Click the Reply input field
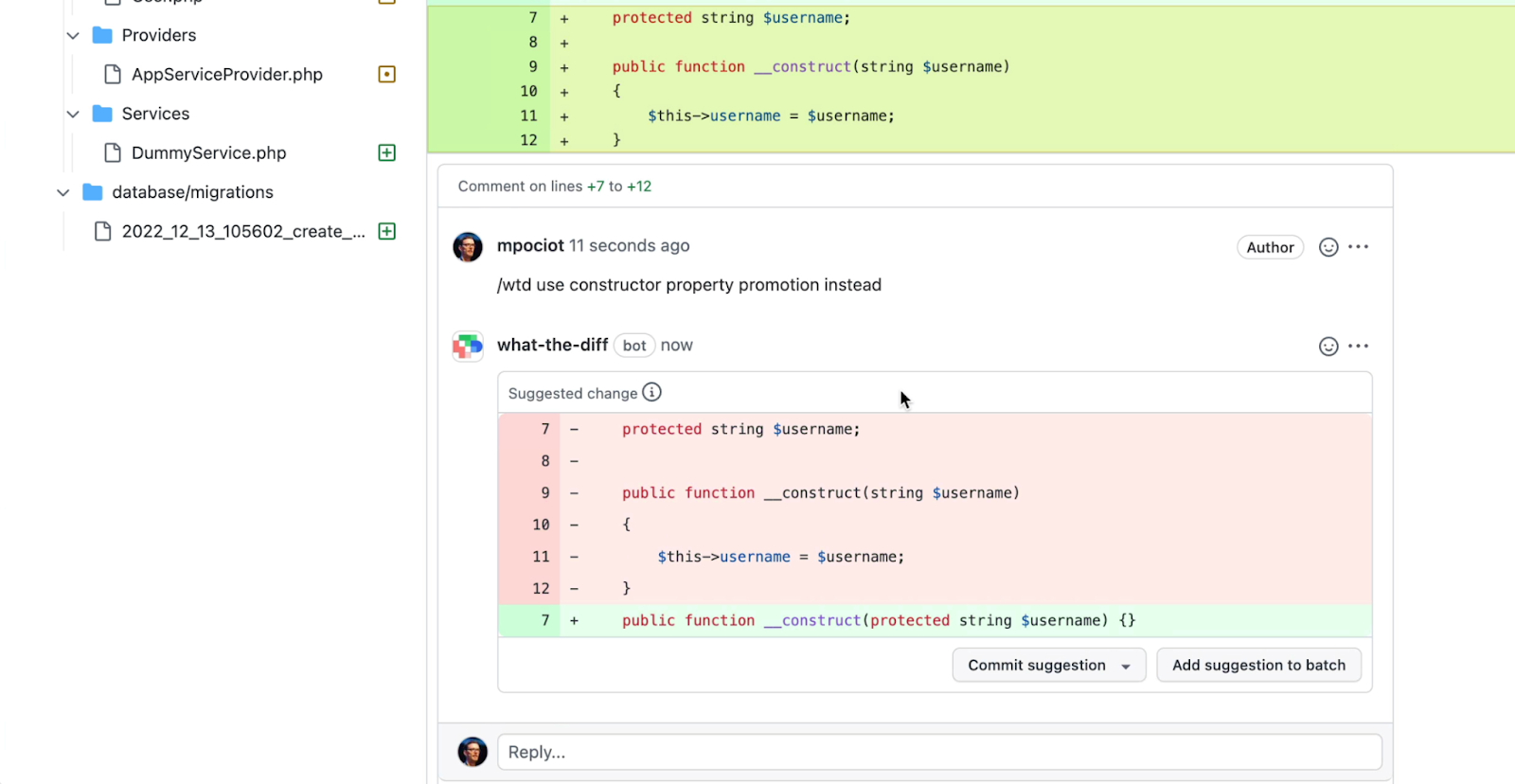This screenshot has height=784, width=1515. pos(938,752)
